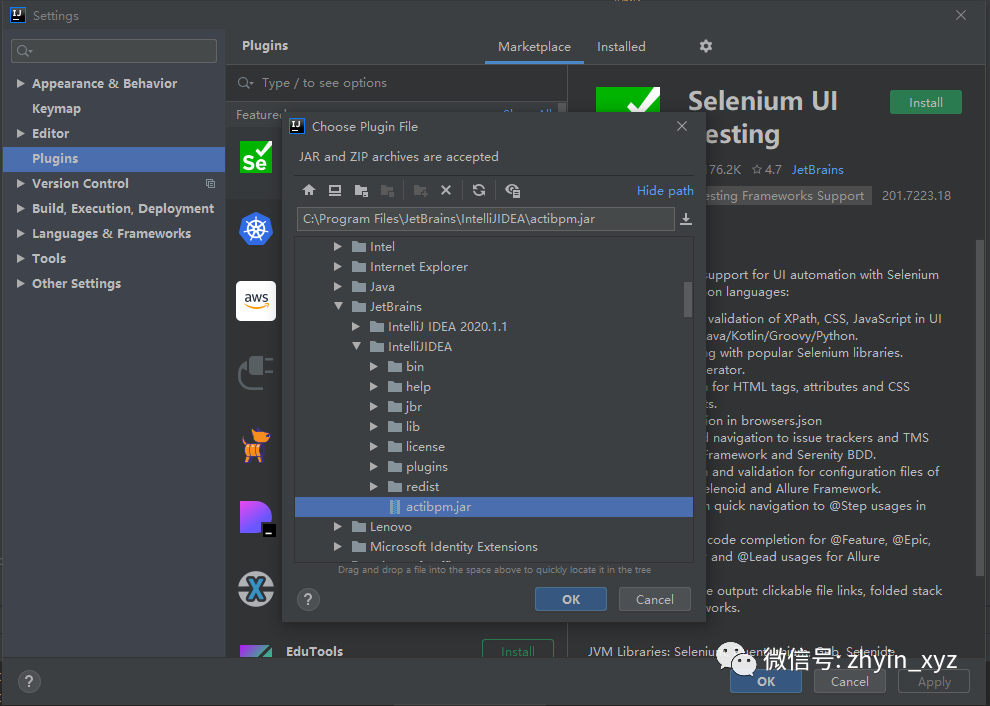Click the Desktop directory icon
990x706 pixels.
pyautogui.click(x=335, y=190)
